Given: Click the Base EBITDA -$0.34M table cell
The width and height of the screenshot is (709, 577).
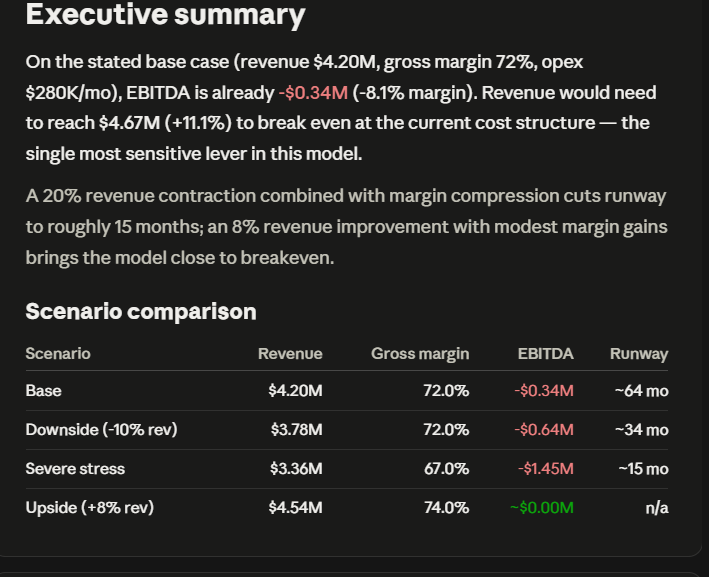Looking at the screenshot, I should [544, 391].
